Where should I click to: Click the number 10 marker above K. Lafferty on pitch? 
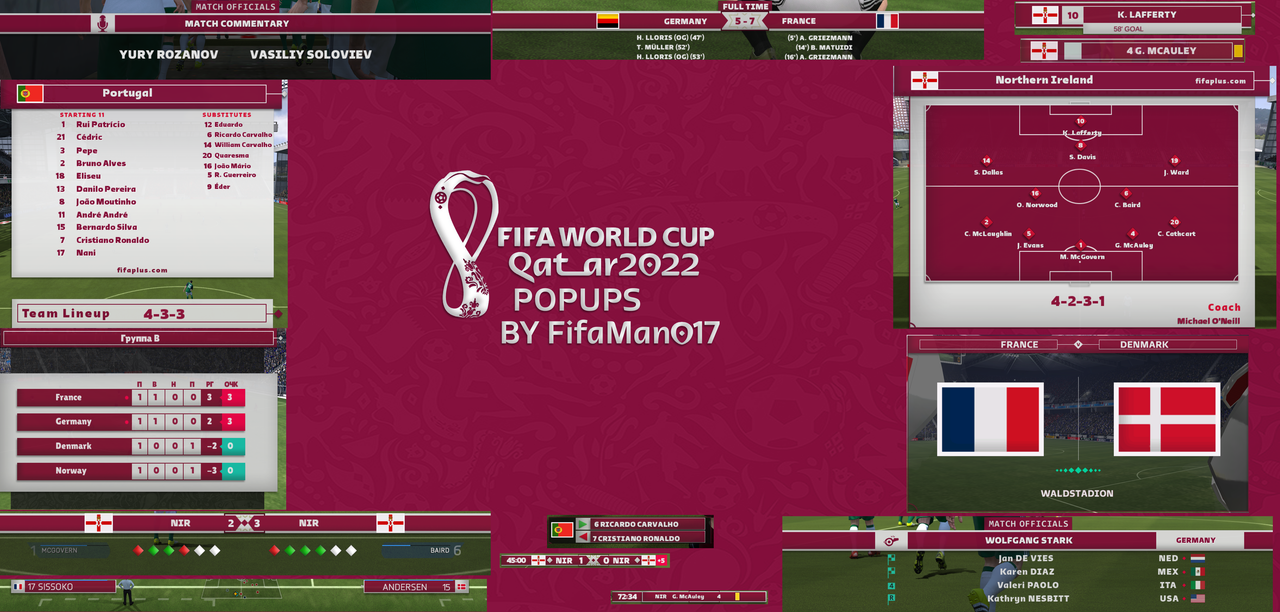click(x=1080, y=121)
